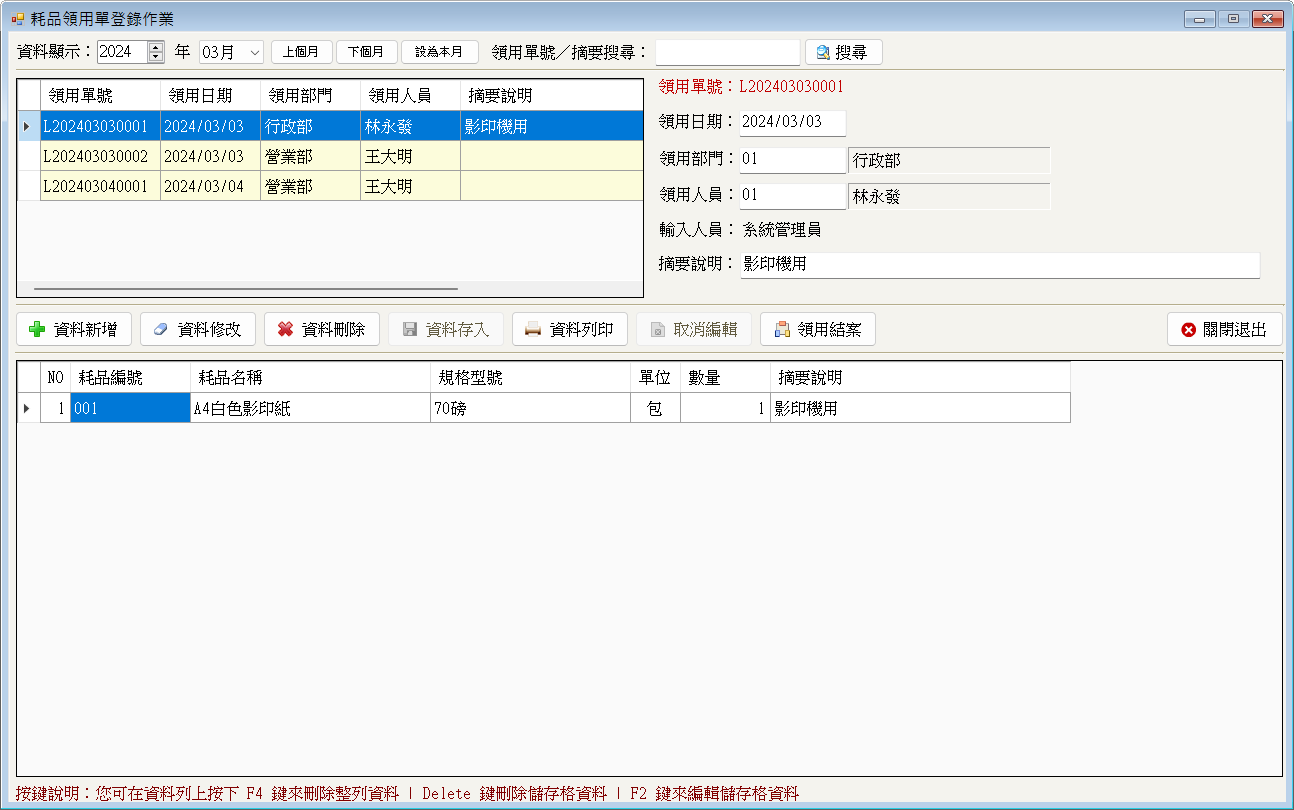Click the 王大明 cell in row L202403040001
Image resolution: width=1294 pixels, height=810 pixels.
click(x=410, y=186)
